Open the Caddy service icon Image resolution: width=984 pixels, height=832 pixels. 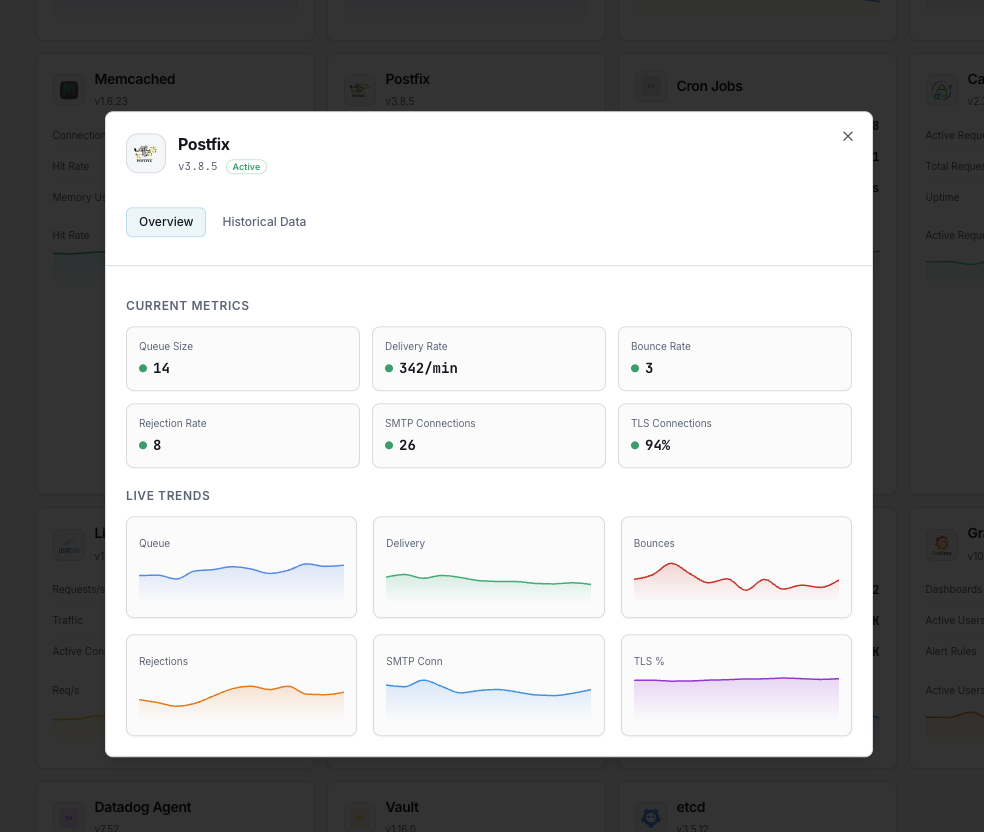point(941,90)
